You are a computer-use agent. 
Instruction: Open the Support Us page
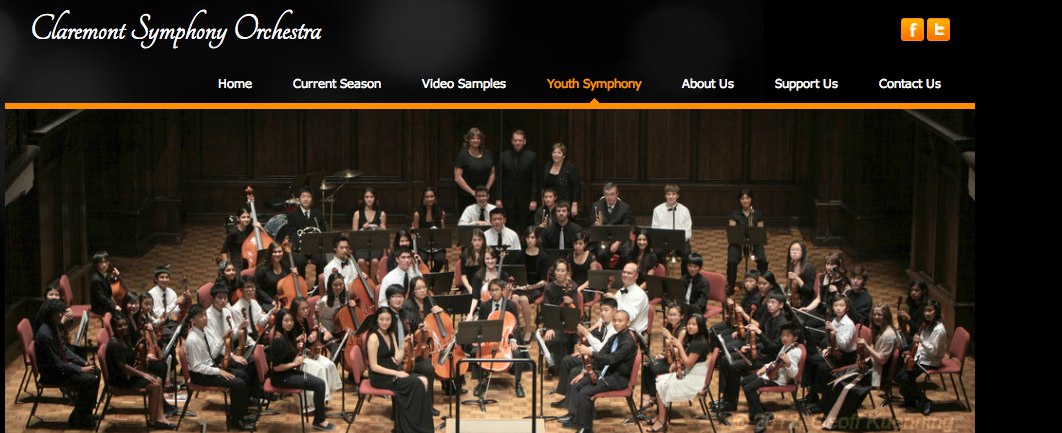coord(806,84)
